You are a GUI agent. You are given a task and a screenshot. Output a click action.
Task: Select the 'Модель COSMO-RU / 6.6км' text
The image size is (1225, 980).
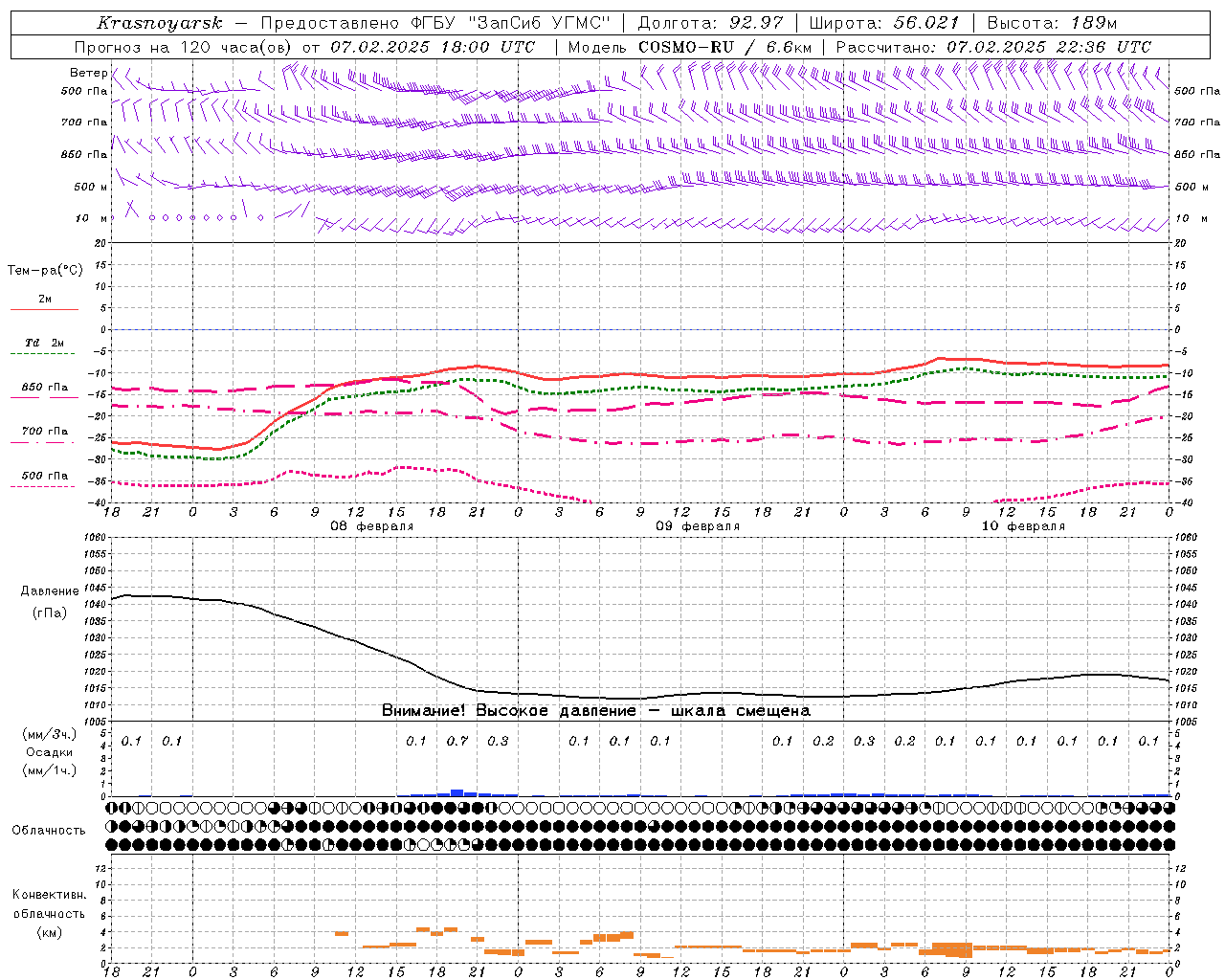click(x=689, y=47)
